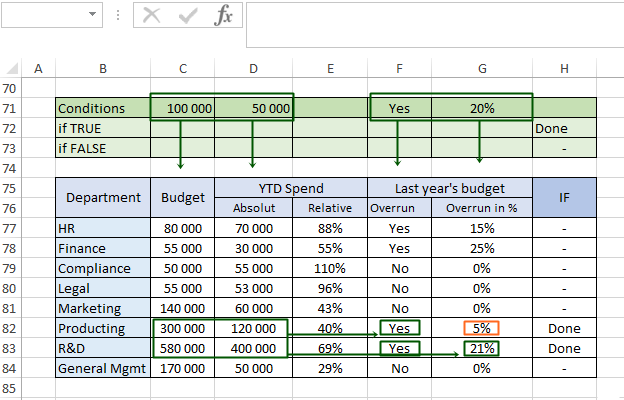Screen dimensions: 624x400
Task: Click the formula bar options dots handle
Action: (x=118, y=16)
